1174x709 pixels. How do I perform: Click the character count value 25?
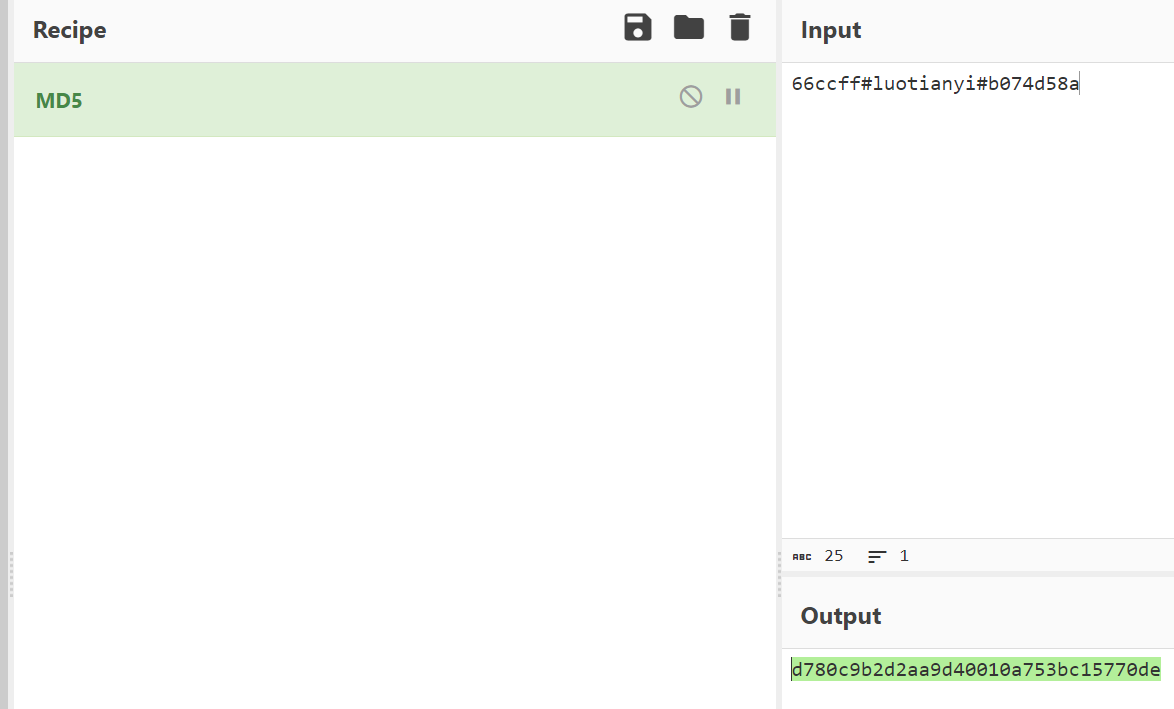[834, 556]
